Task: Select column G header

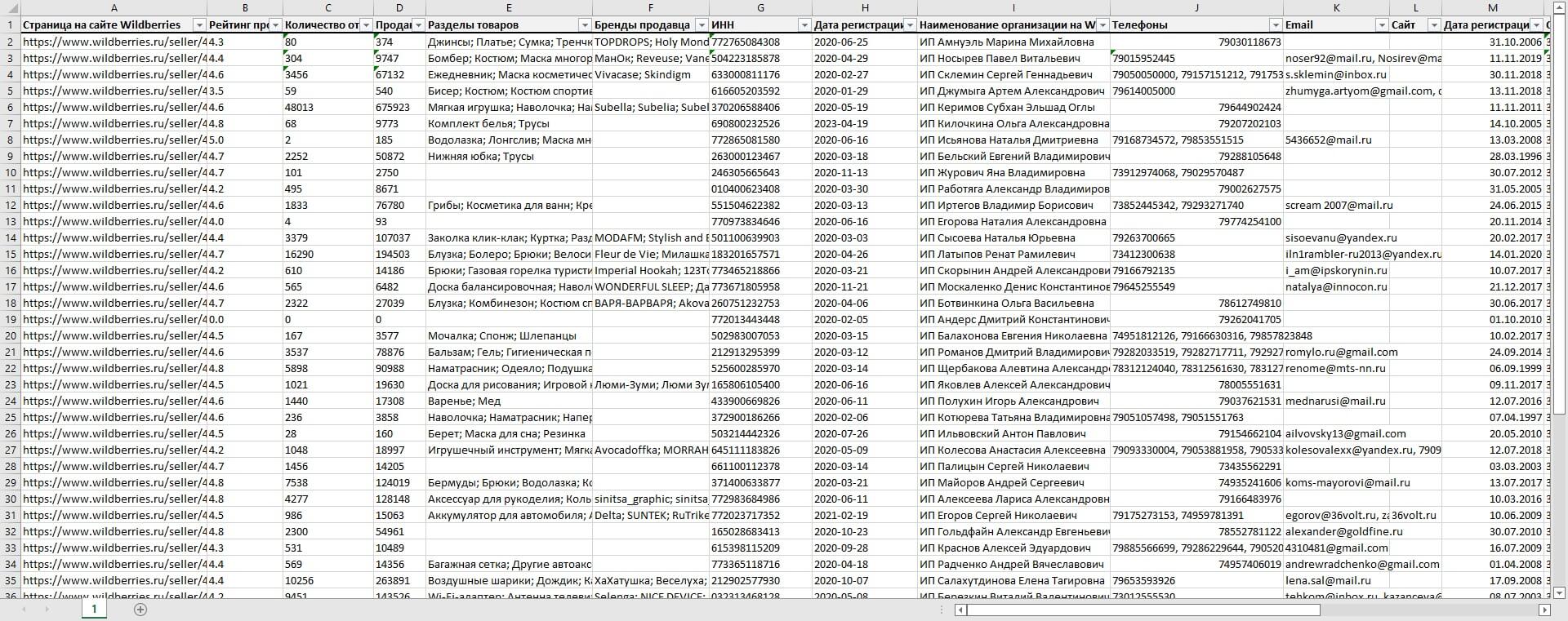Action: [760, 8]
